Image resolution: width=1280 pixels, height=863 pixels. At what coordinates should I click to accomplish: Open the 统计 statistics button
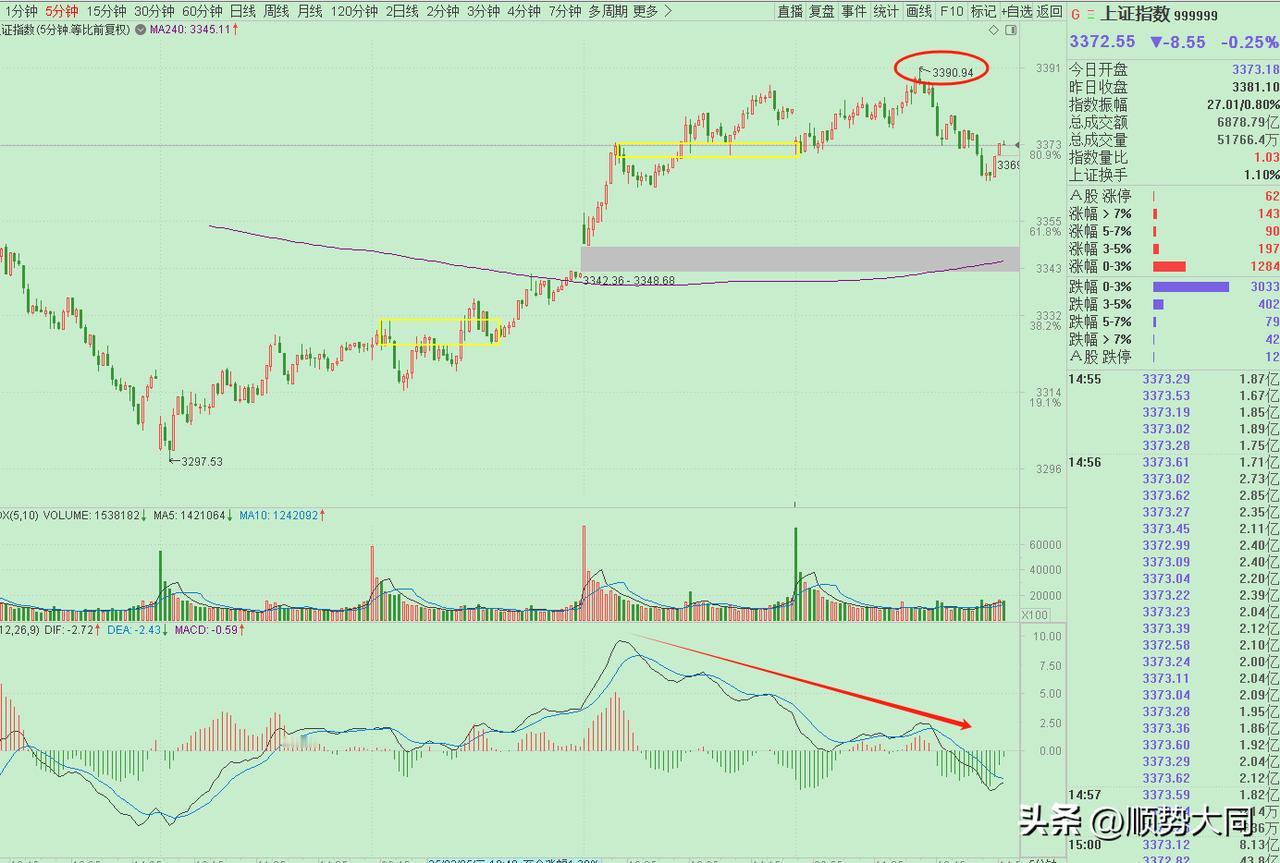886,11
